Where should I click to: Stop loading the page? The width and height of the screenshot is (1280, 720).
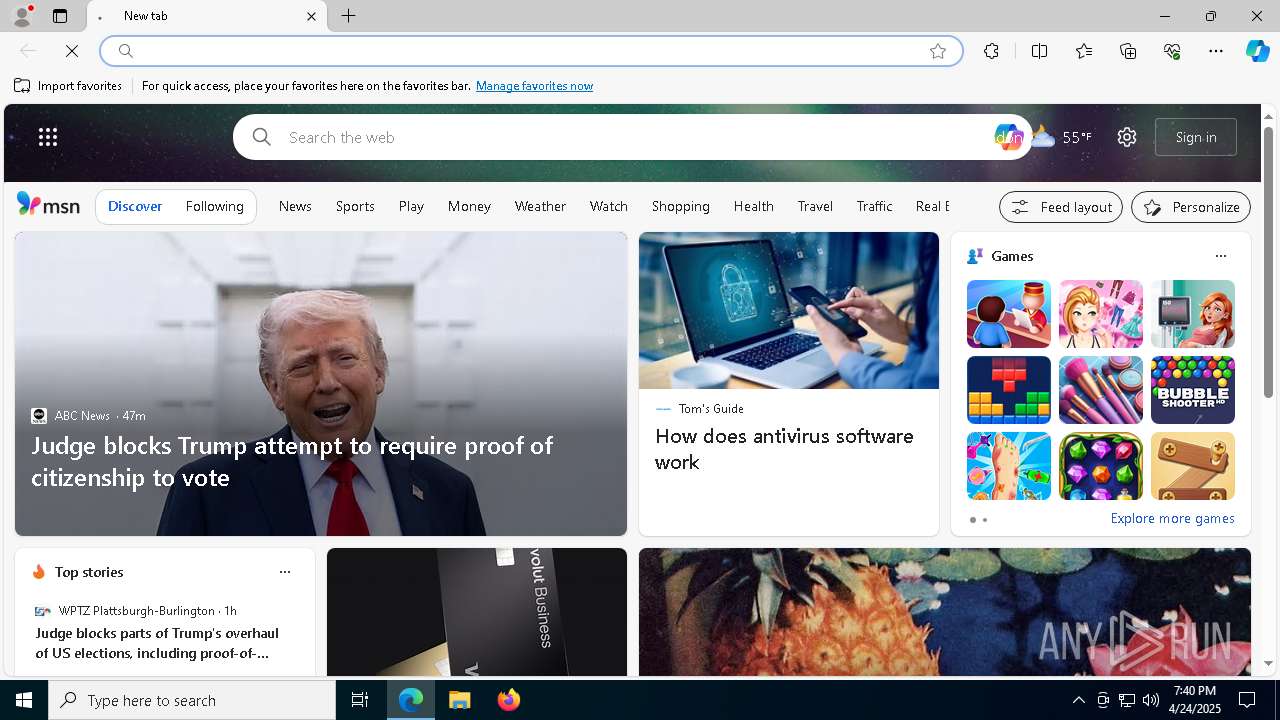[x=72, y=51]
